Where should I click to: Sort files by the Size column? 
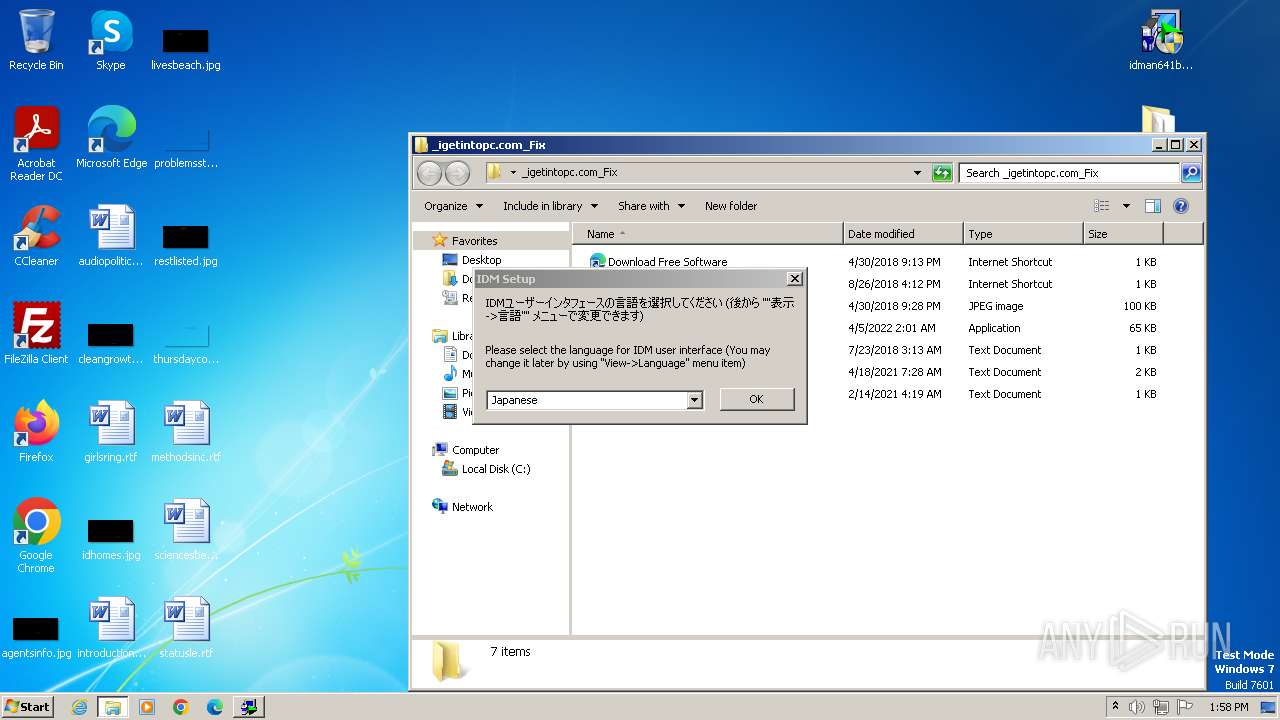[x=1123, y=234]
